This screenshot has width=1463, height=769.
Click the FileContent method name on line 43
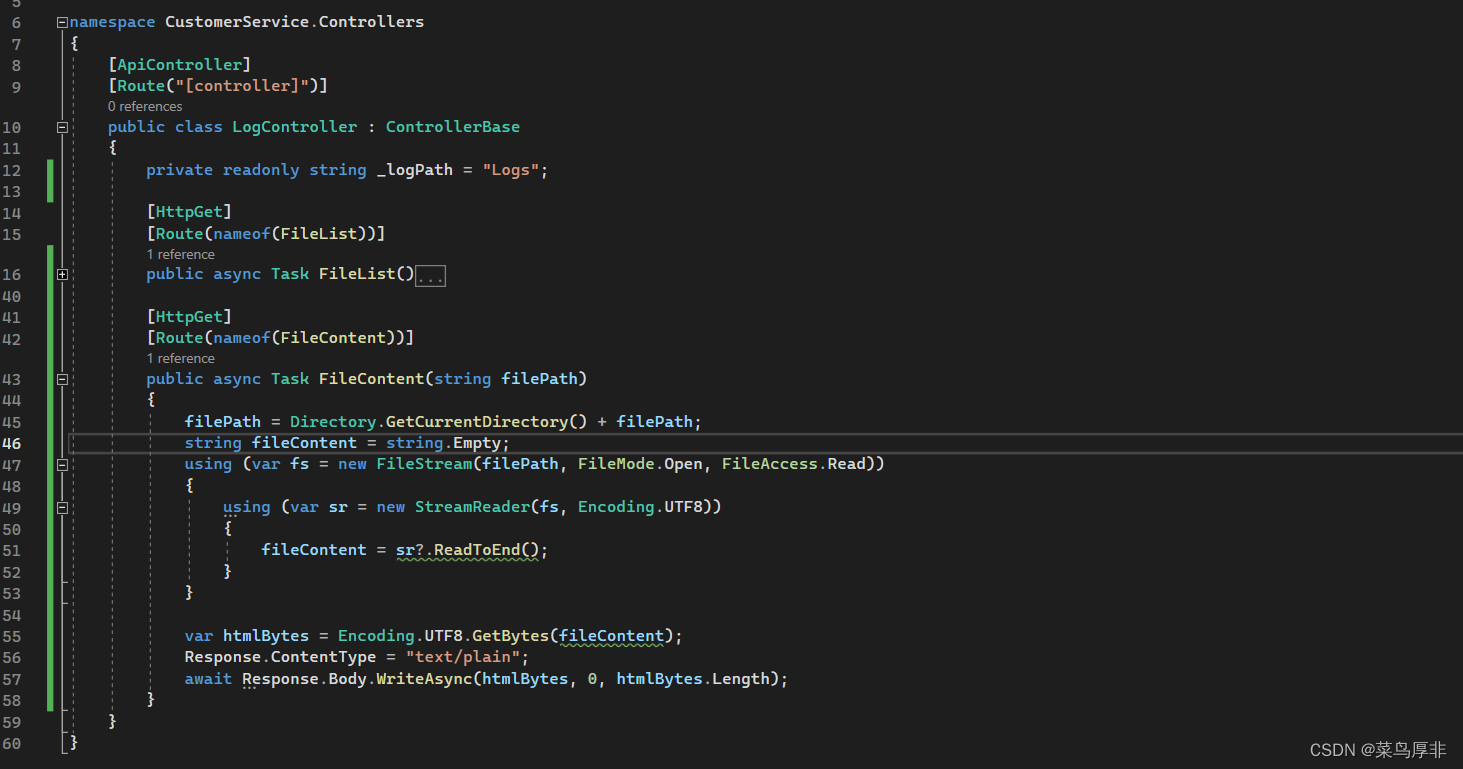click(x=372, y=379)
